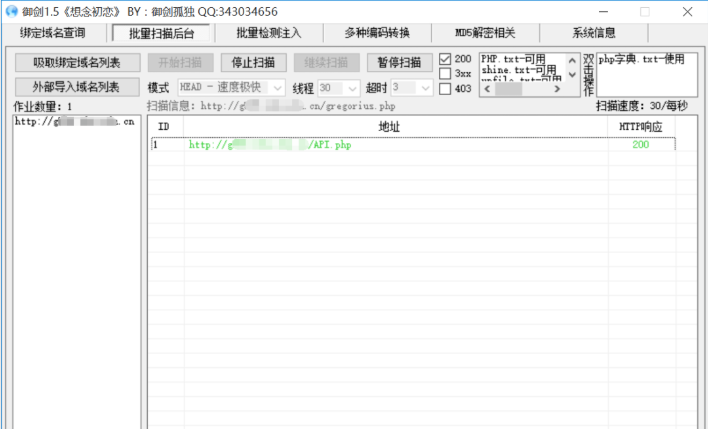The width and height of the screenshot is (708, 429).
Task: Click the ID column header
Action: [x=164, y=127]
